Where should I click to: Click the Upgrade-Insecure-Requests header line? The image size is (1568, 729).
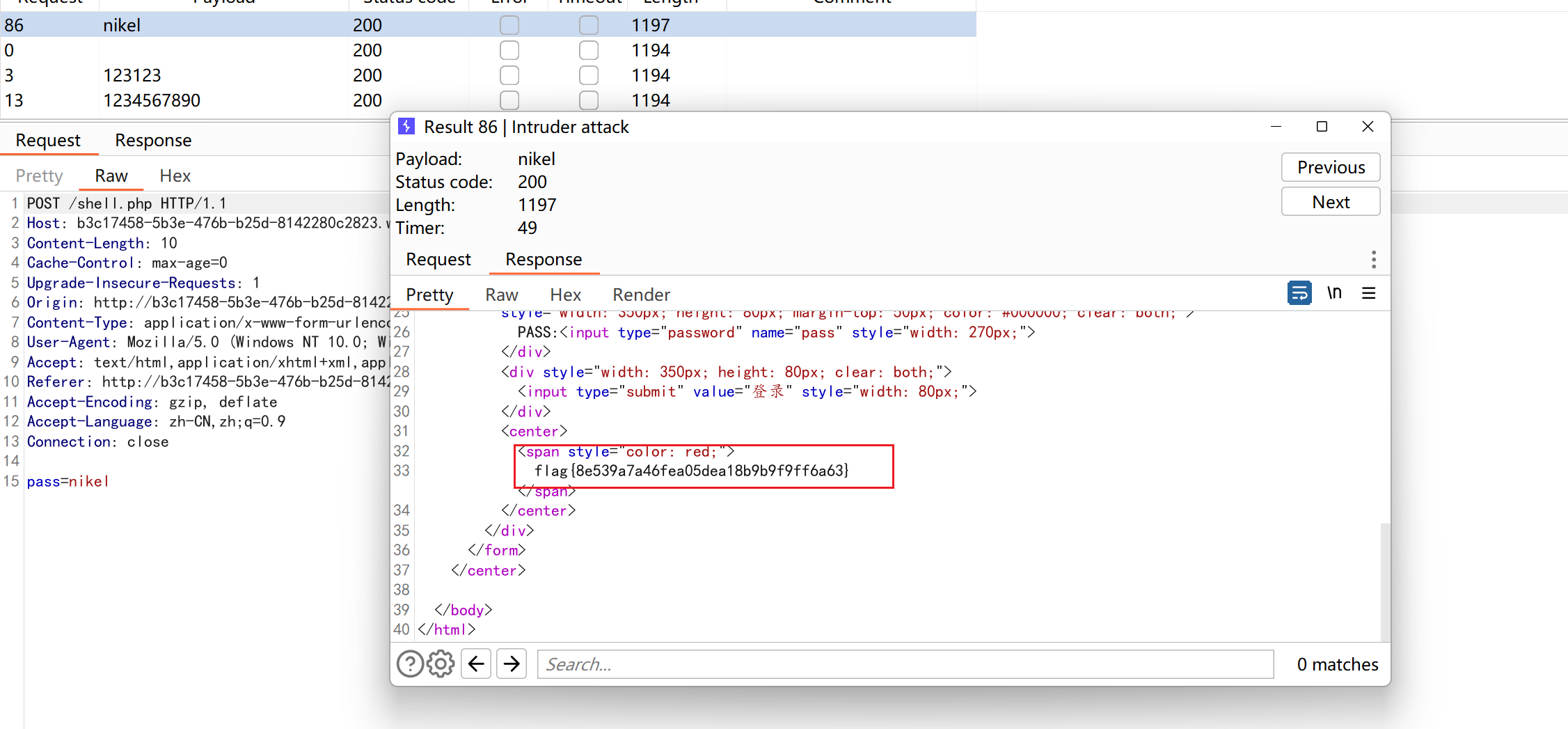(x=143, y=283)
